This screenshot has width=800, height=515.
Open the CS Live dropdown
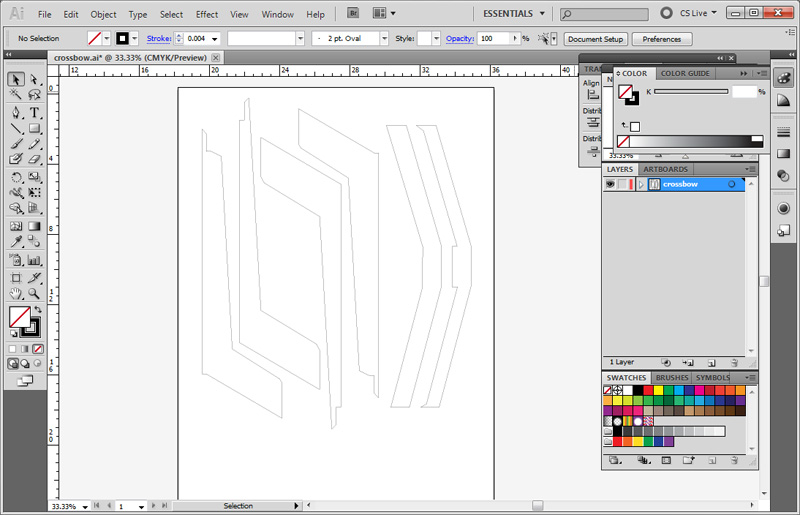tap(698, 13)
